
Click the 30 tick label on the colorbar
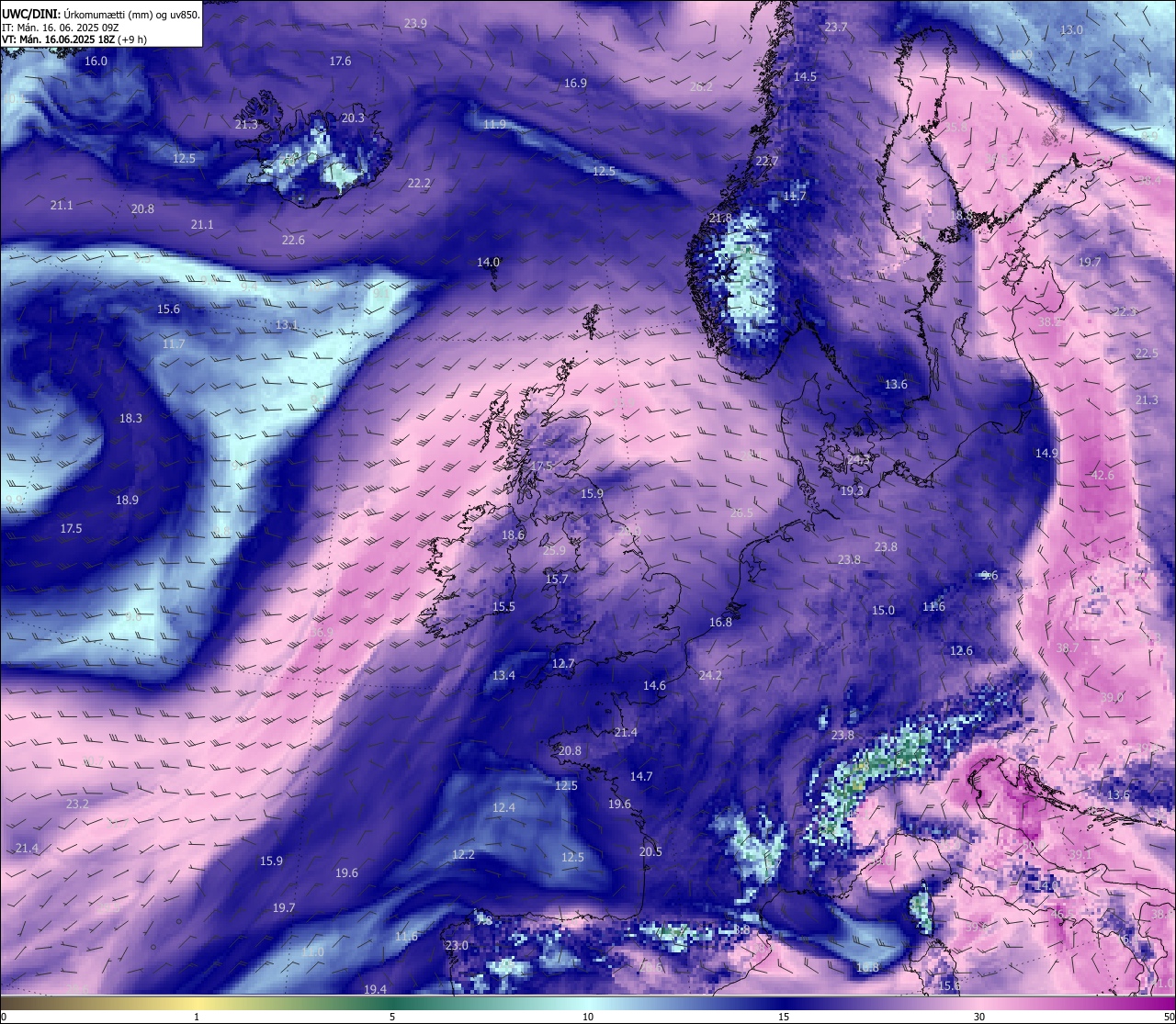(979, 1017)
